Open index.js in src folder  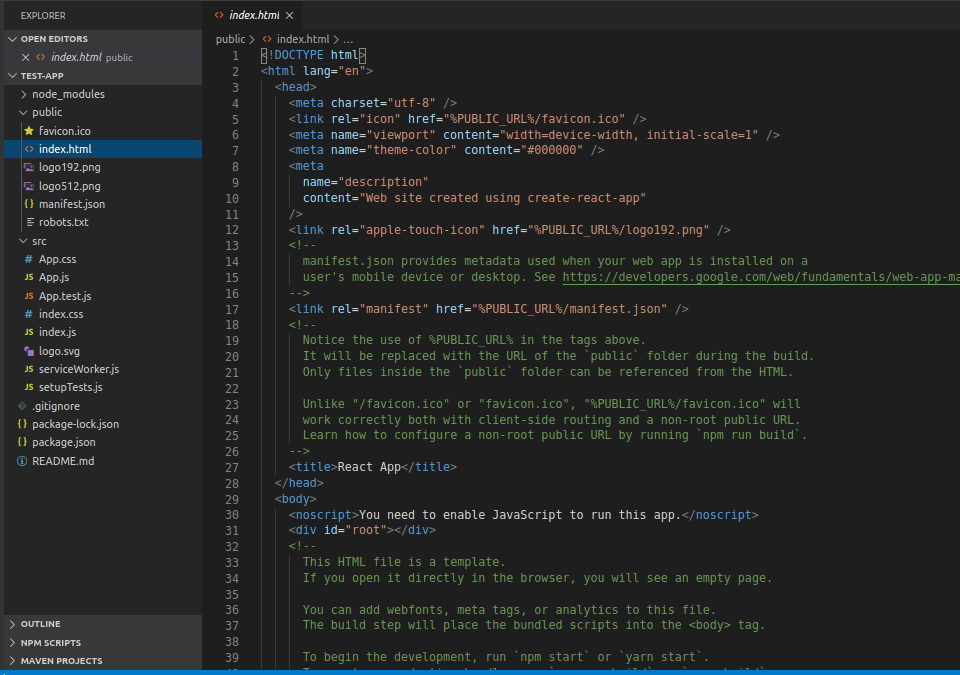click(x=58, y=331)
